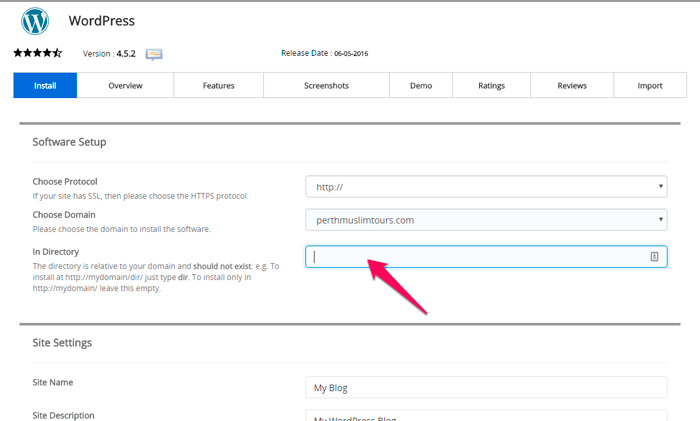Click the icon inside In Directory field
This screenshot has width=700, height=421.
tap(654, 257)
